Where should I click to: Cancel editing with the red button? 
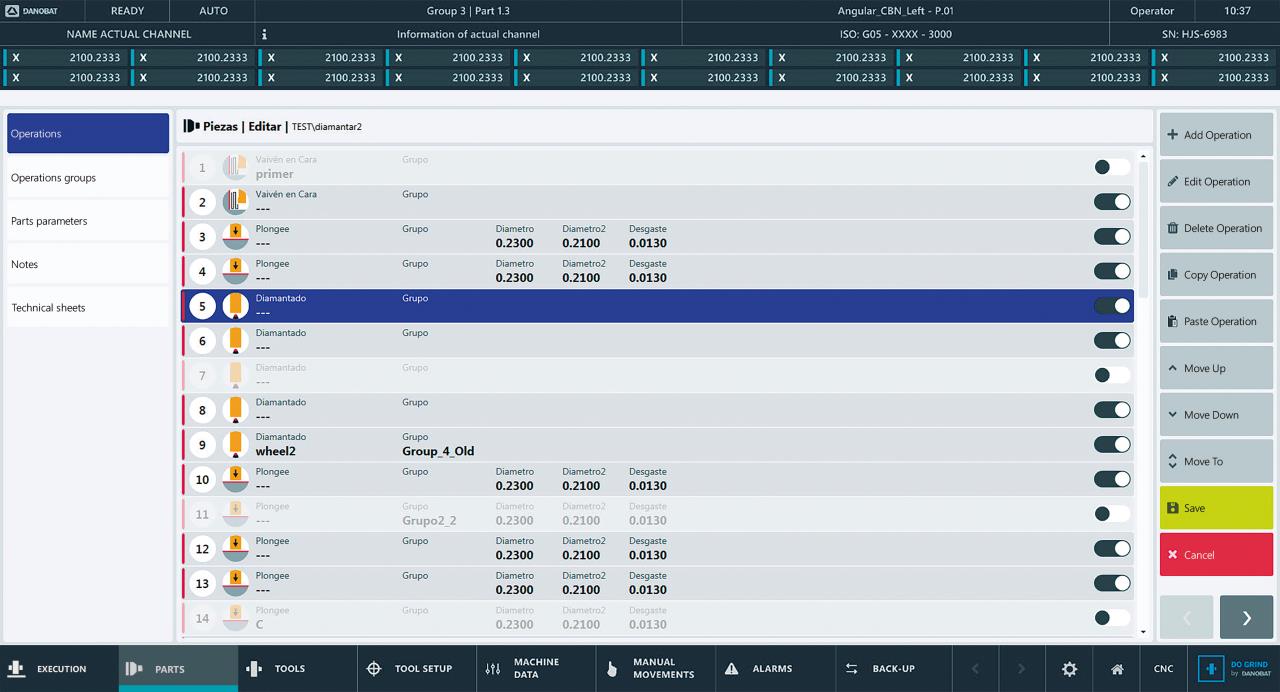1216,555
